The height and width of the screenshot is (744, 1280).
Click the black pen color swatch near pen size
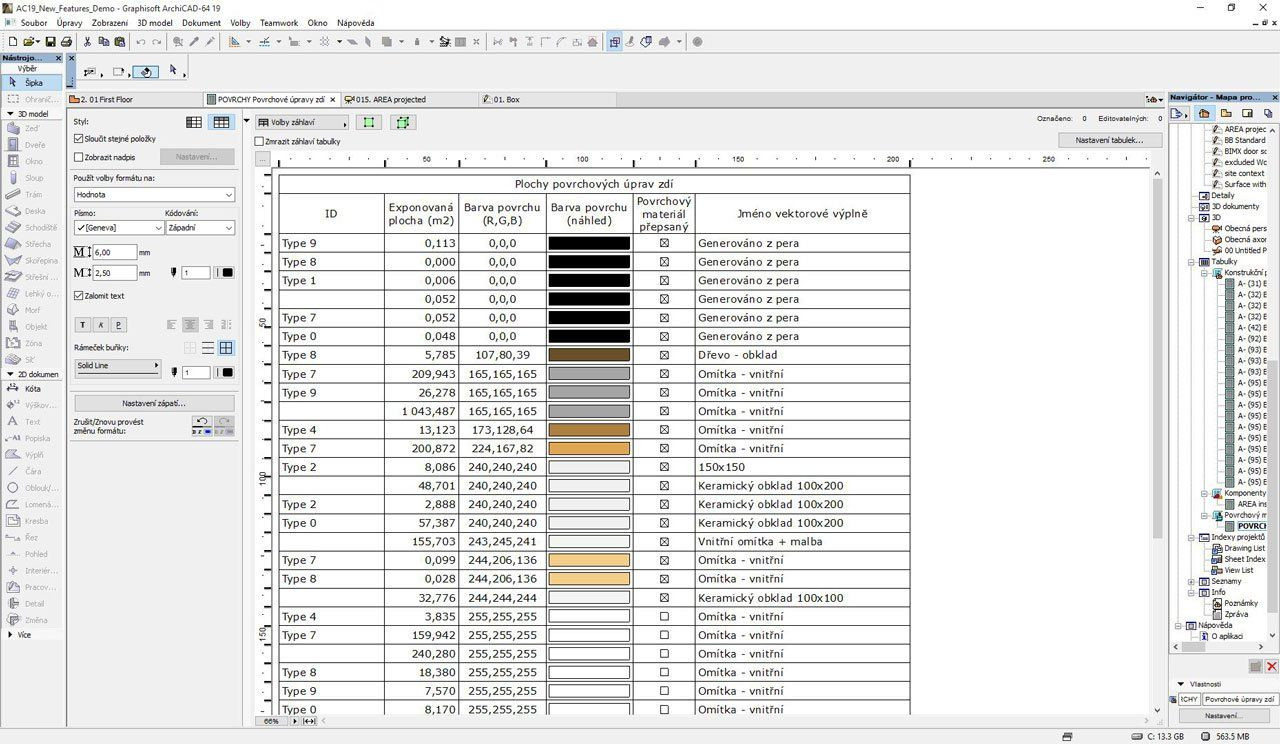(227, 273)
